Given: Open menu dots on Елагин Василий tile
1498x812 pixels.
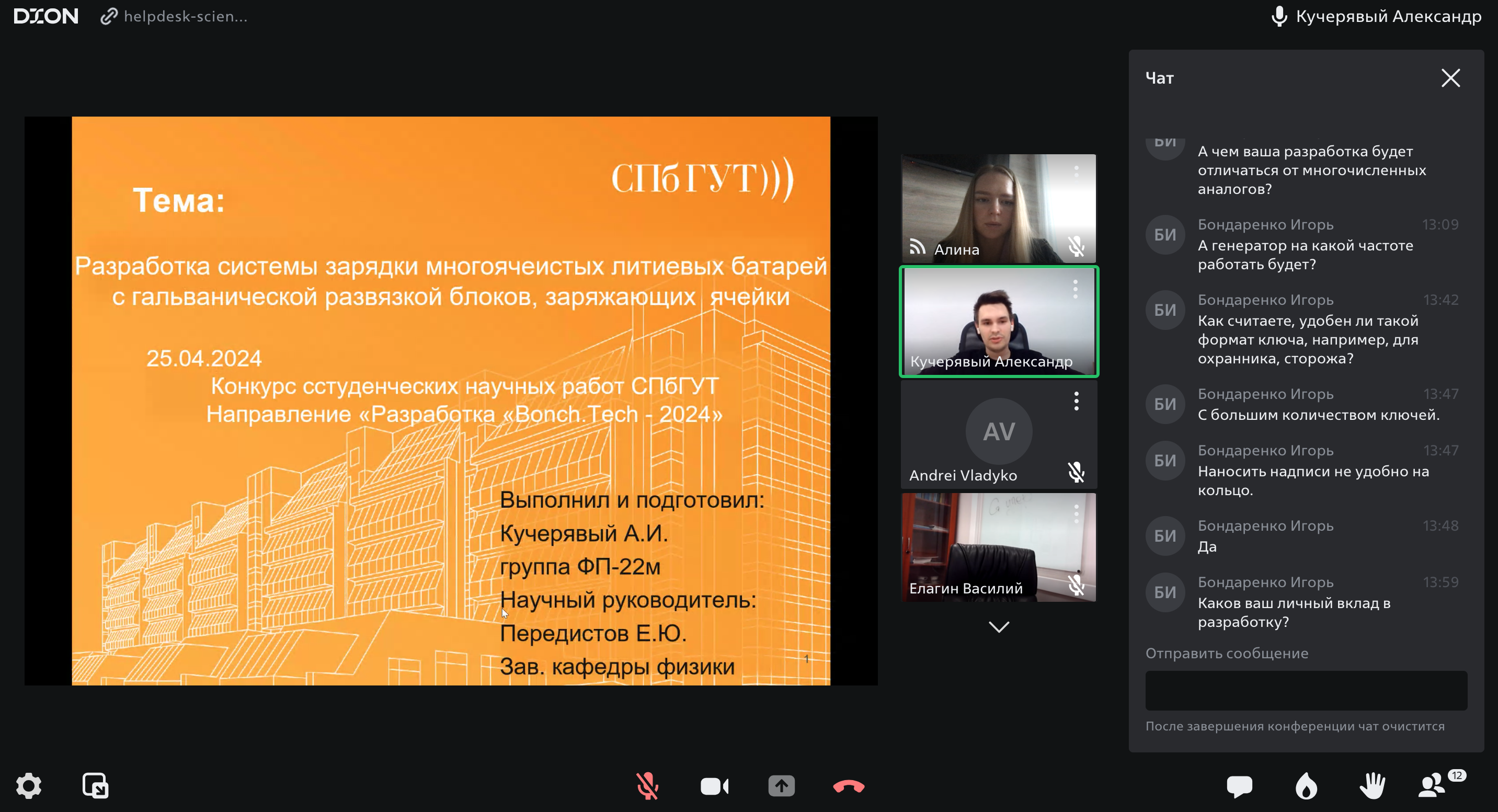Looking at the screenshot, I should point(1077,513).
